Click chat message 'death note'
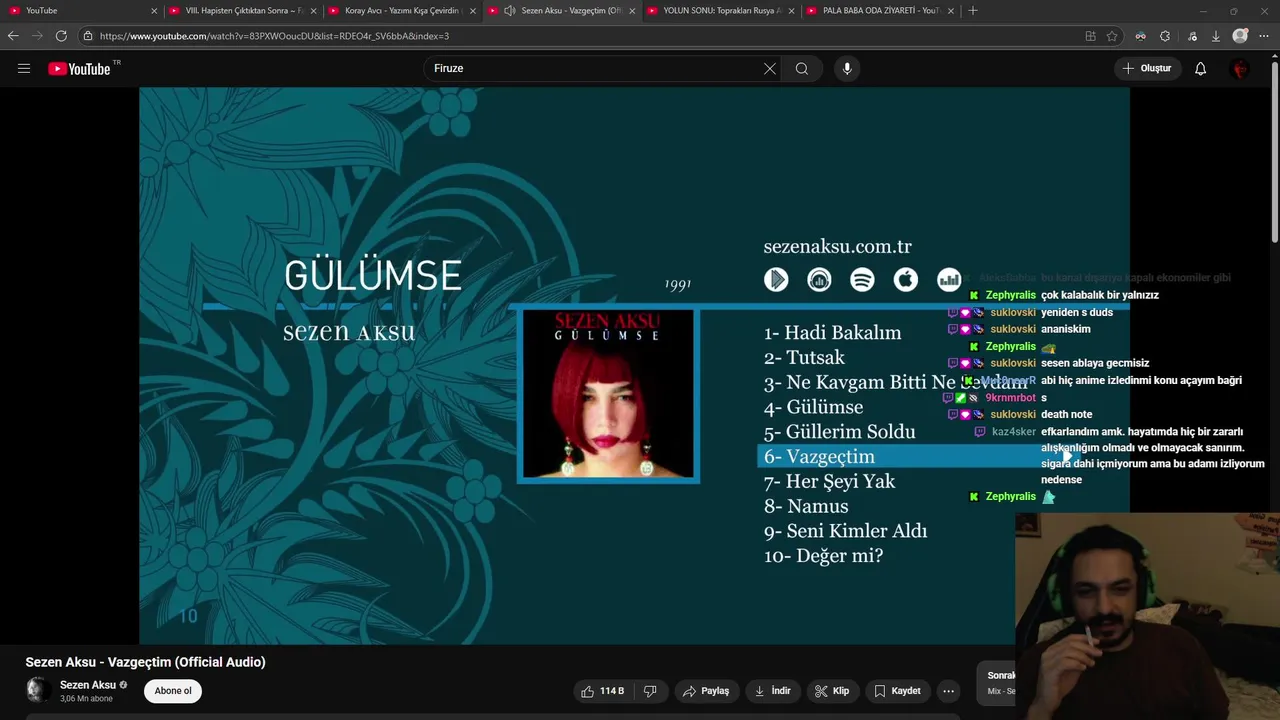The height and width of the screenshot is (720, 1280). pyautogui.click(x=1066, y=414)
